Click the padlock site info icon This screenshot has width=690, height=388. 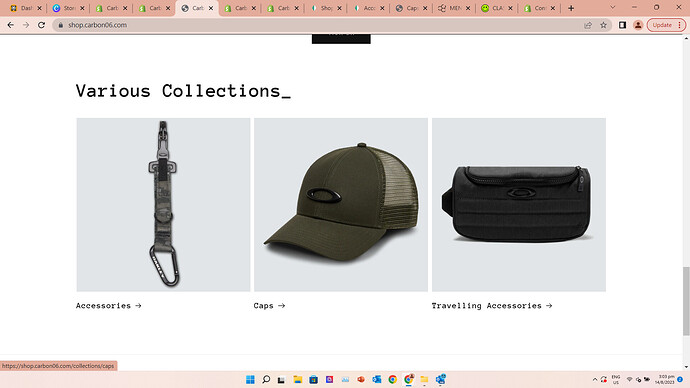(x=61, y=25)
